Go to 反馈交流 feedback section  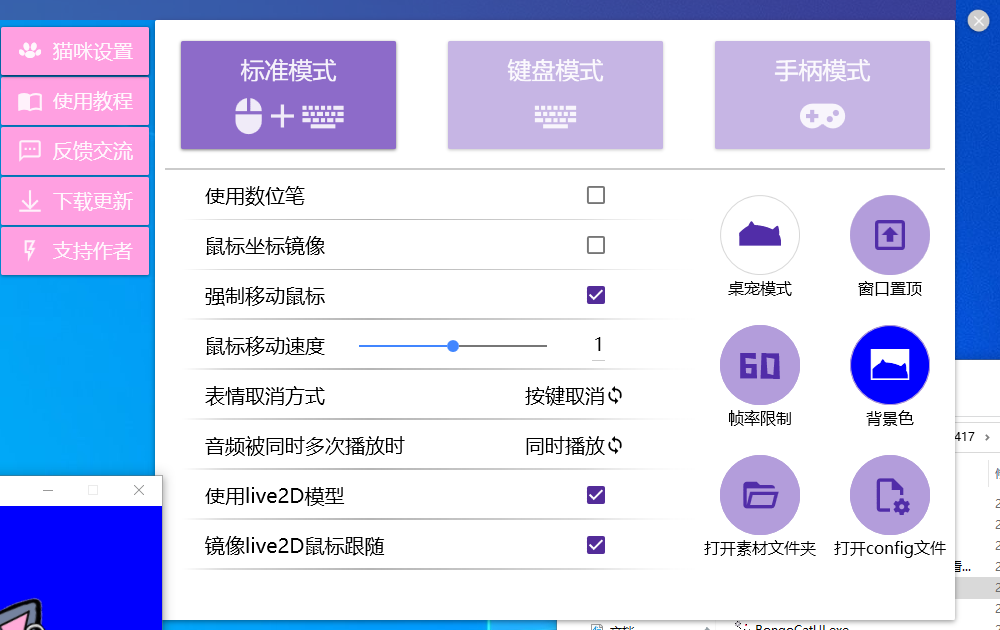(75, 151)
